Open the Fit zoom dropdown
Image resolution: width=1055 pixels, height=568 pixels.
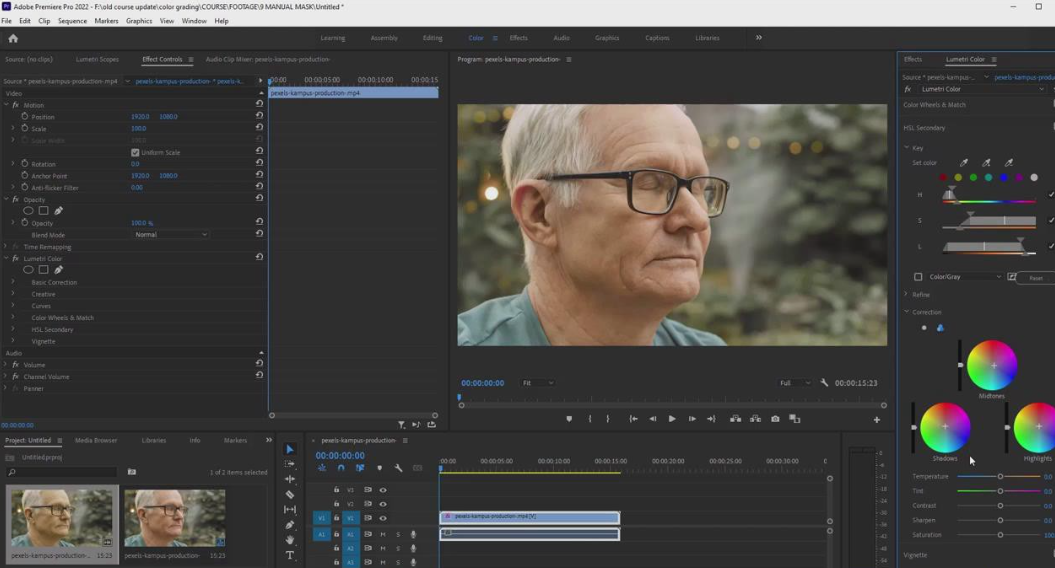538,383
